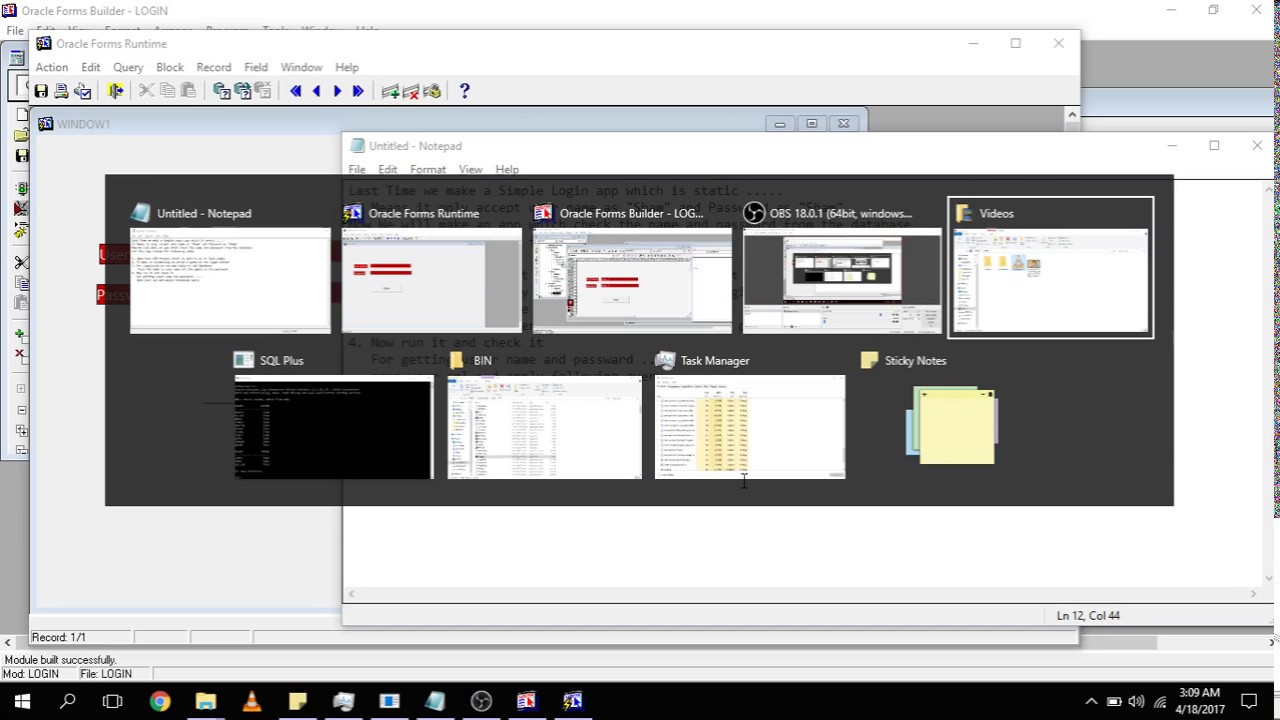
Task: Open Action Center notifications icon
Action: coord(1249,701)
